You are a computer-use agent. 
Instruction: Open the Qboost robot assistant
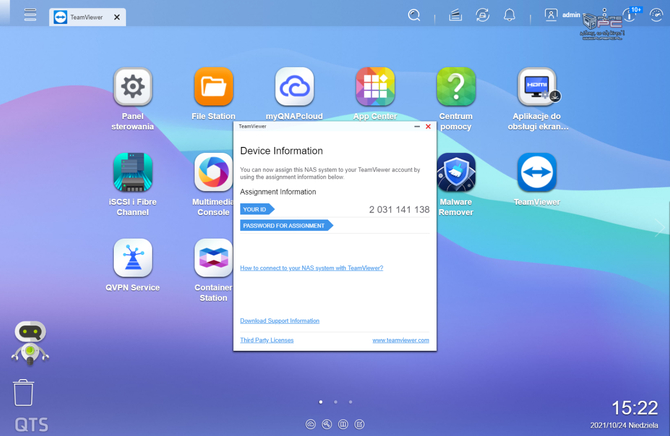(30, 343)
